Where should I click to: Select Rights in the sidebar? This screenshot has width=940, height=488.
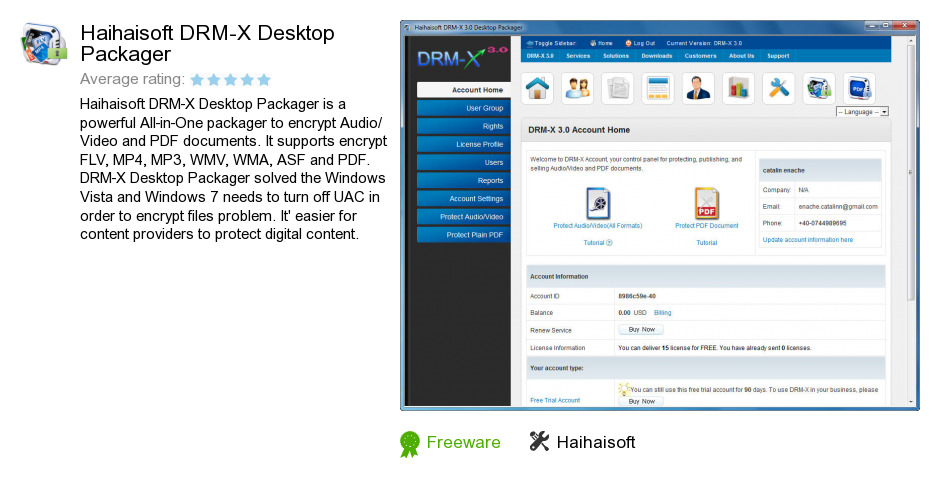(x=463, y=126)
